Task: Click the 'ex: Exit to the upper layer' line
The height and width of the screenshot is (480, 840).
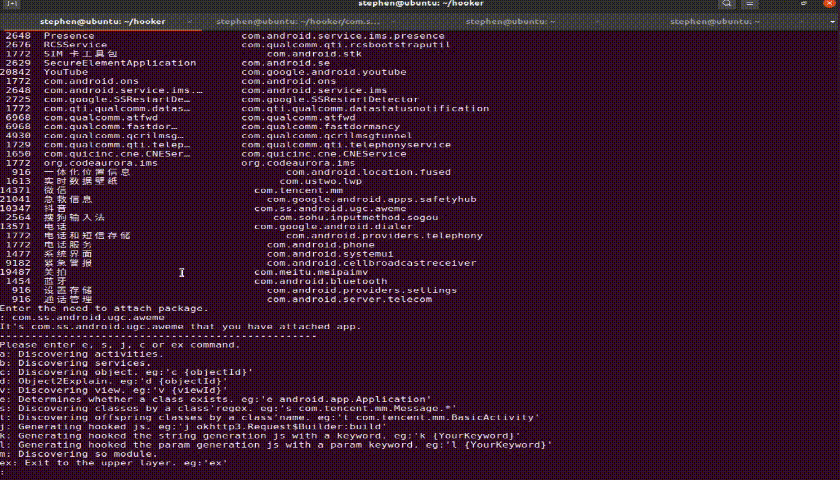Action: click(114, 463)
